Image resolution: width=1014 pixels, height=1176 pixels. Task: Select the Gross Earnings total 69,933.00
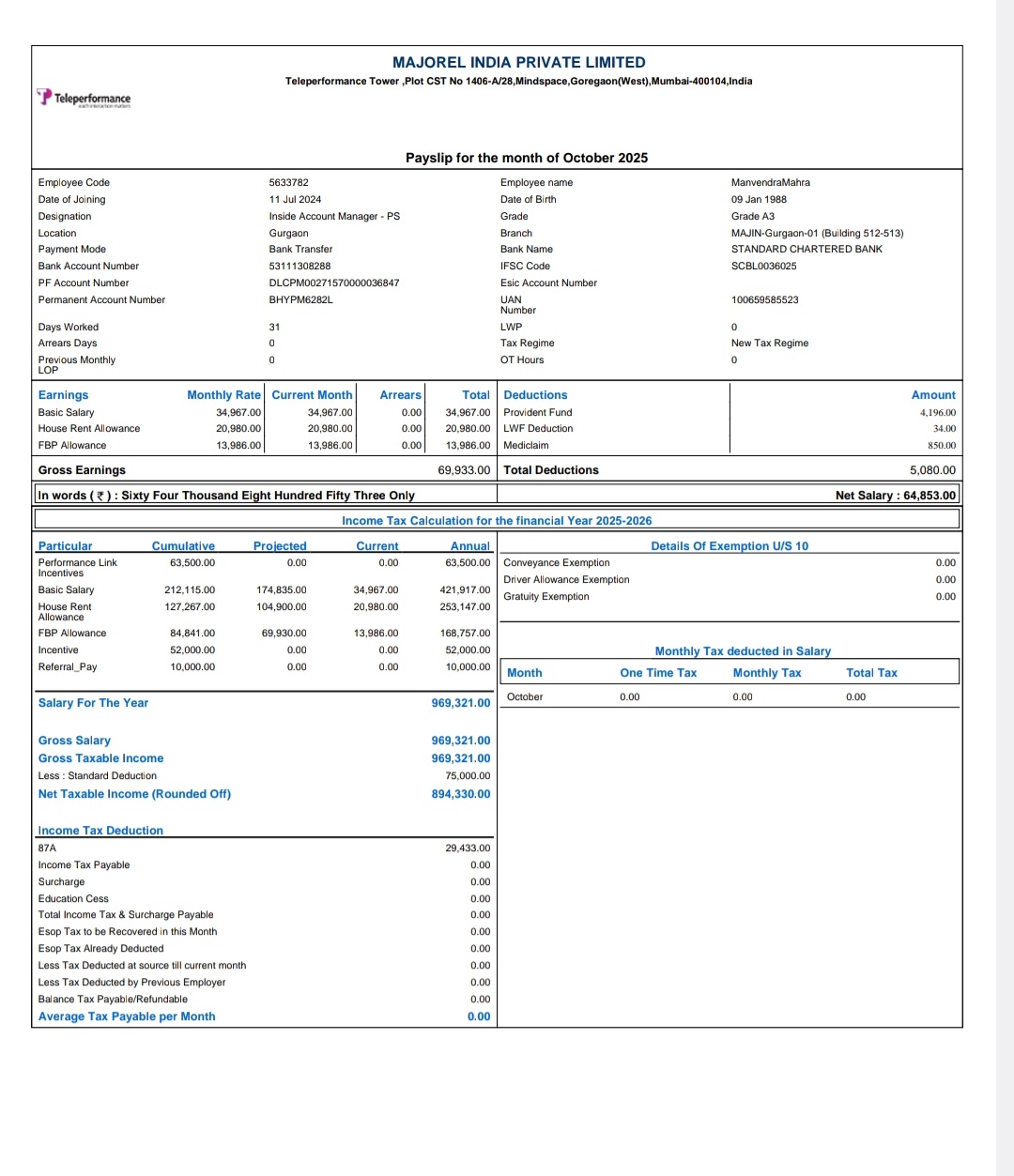[x=464, y=470]
